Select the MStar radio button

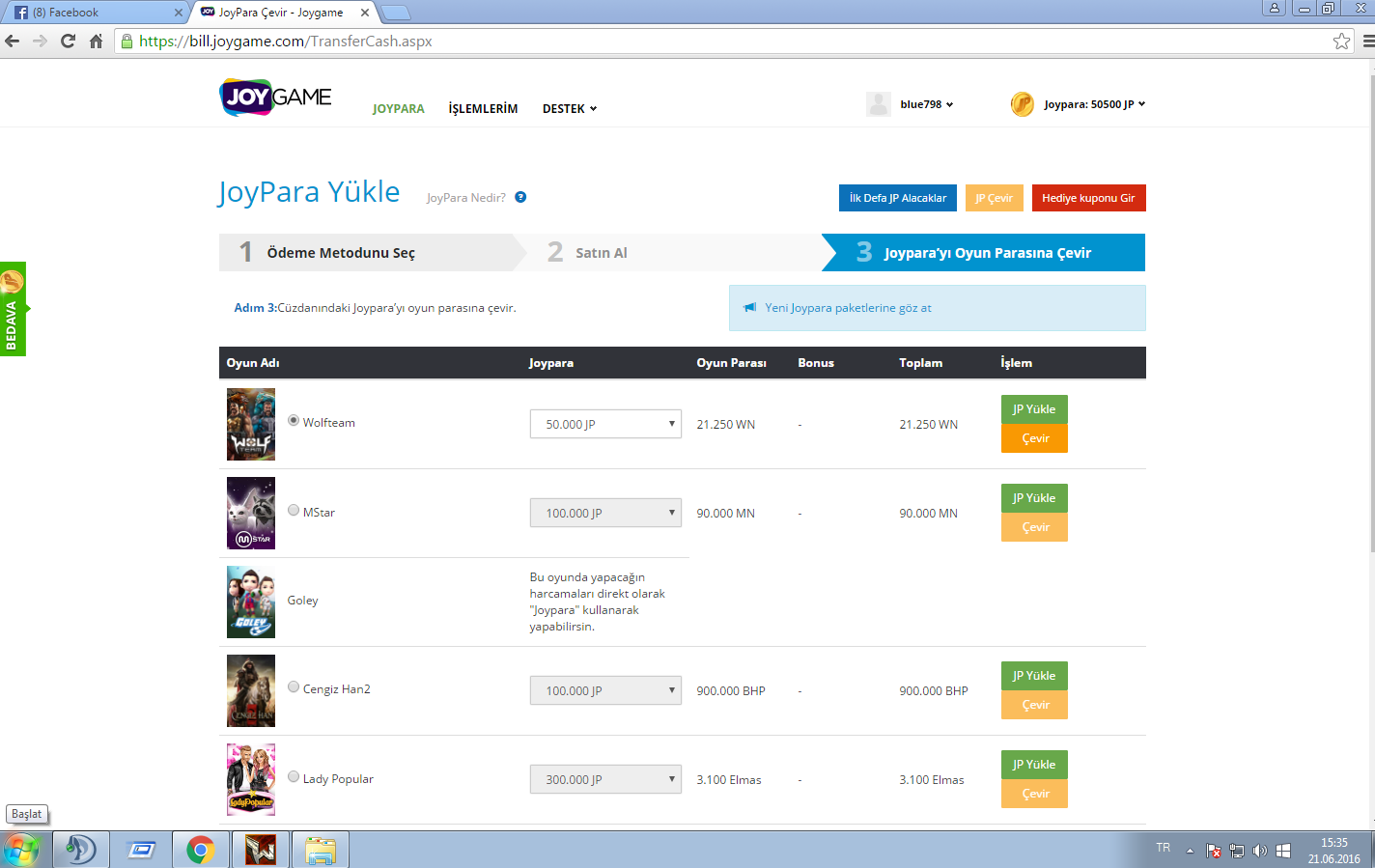294,511
